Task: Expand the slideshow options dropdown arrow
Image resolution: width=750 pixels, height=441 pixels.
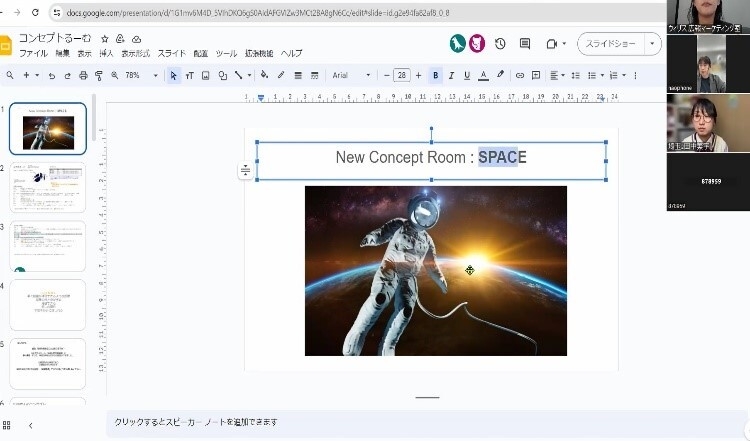Action: coord(652,44)
